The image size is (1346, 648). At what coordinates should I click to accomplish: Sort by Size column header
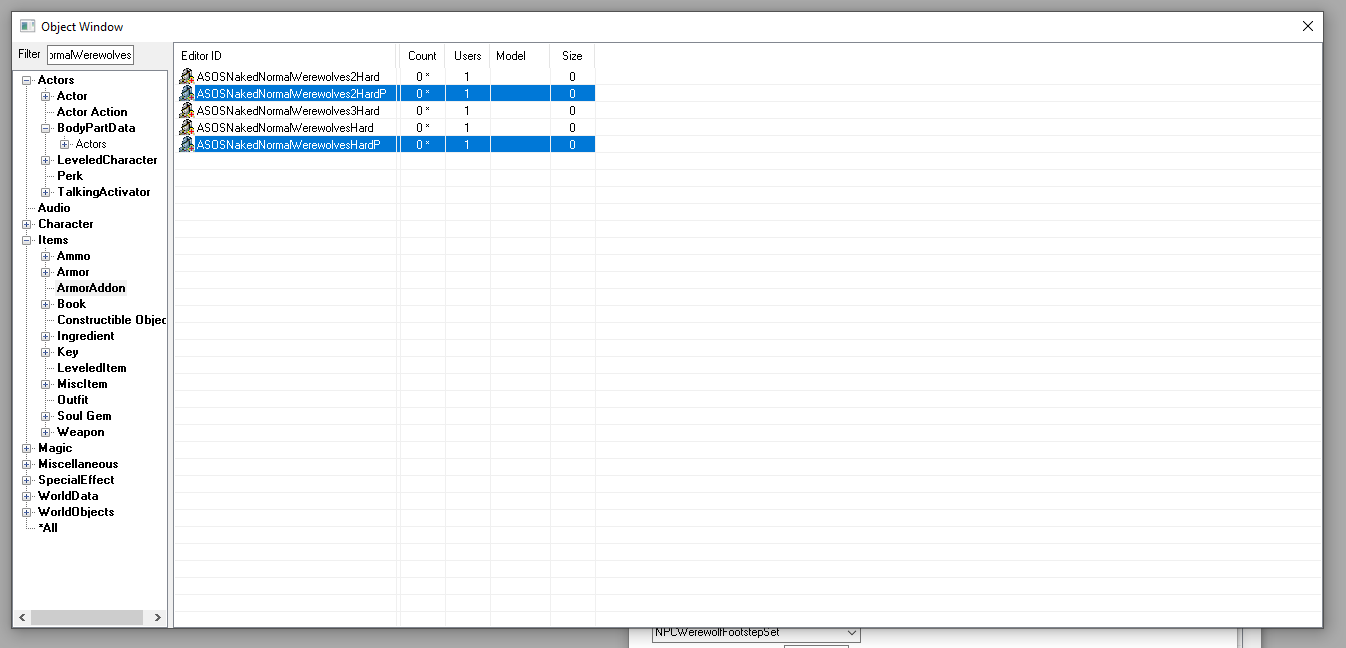572,56
